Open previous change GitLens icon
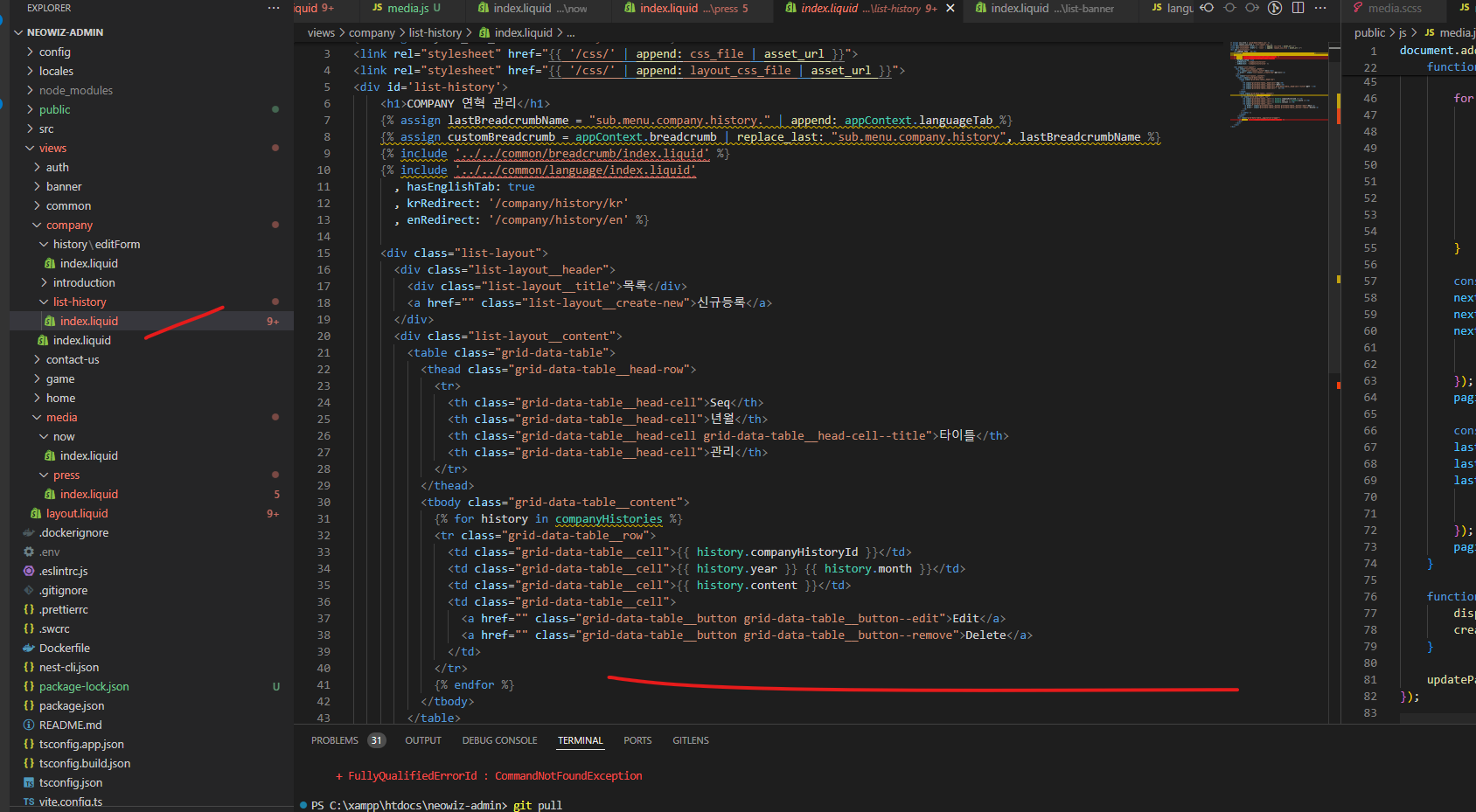Viewport: 1476px width, 812px height. [1207, 8]
